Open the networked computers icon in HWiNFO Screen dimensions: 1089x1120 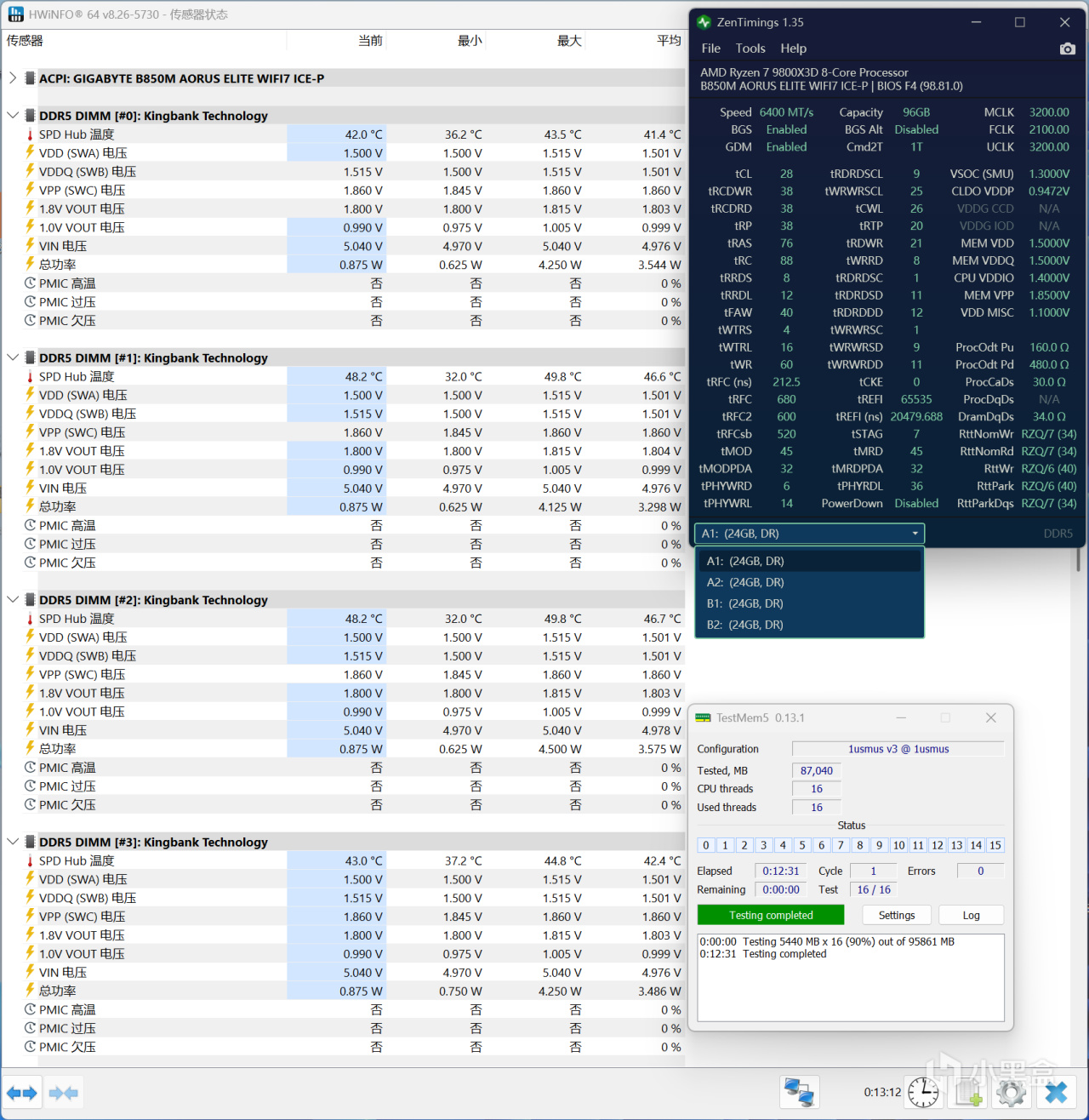click(800, 1092)
